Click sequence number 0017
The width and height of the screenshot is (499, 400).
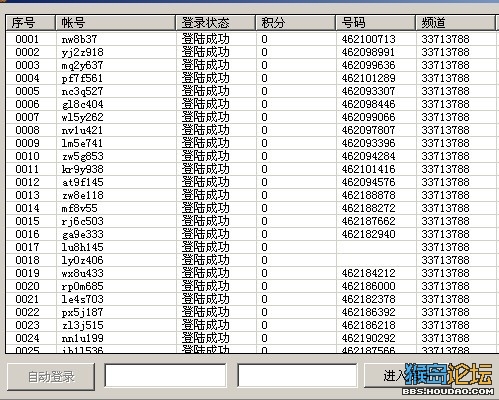27,247
